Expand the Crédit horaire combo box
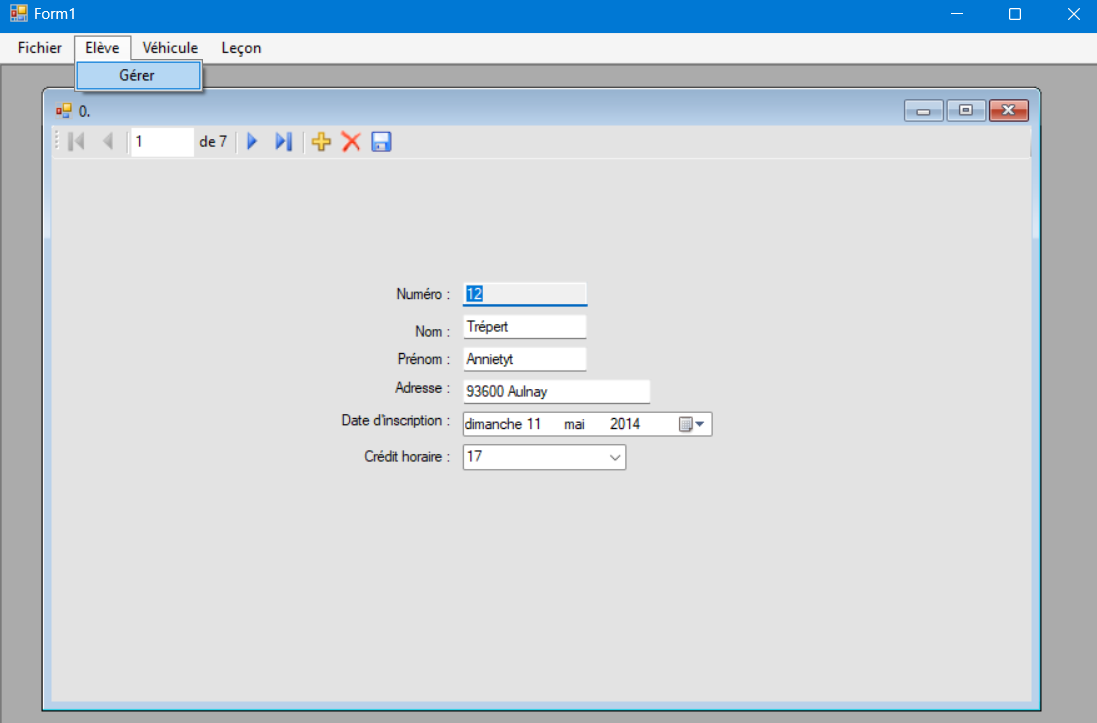Viewport: 1097px width, 723px height. (x=614, y=457)
